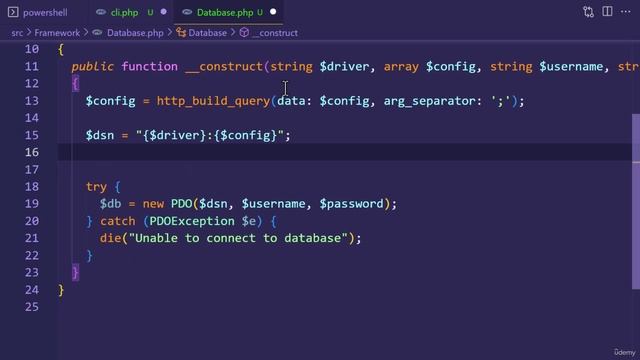Viewport: 640px width, 360px height.
Task: Open the compare changes icon
Action: [x=588, y=12]
